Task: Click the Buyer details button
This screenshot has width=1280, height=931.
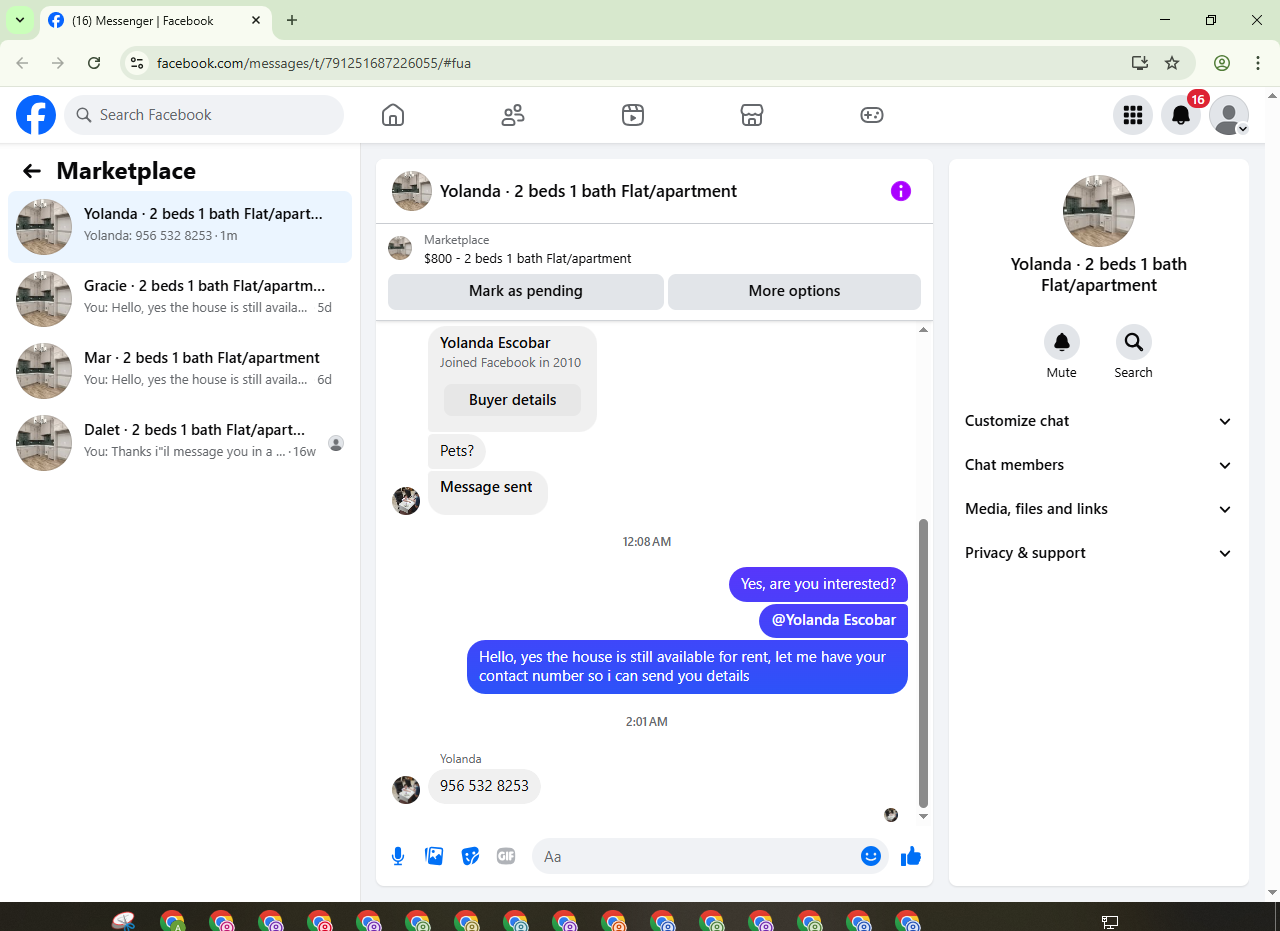Action: 512,400
